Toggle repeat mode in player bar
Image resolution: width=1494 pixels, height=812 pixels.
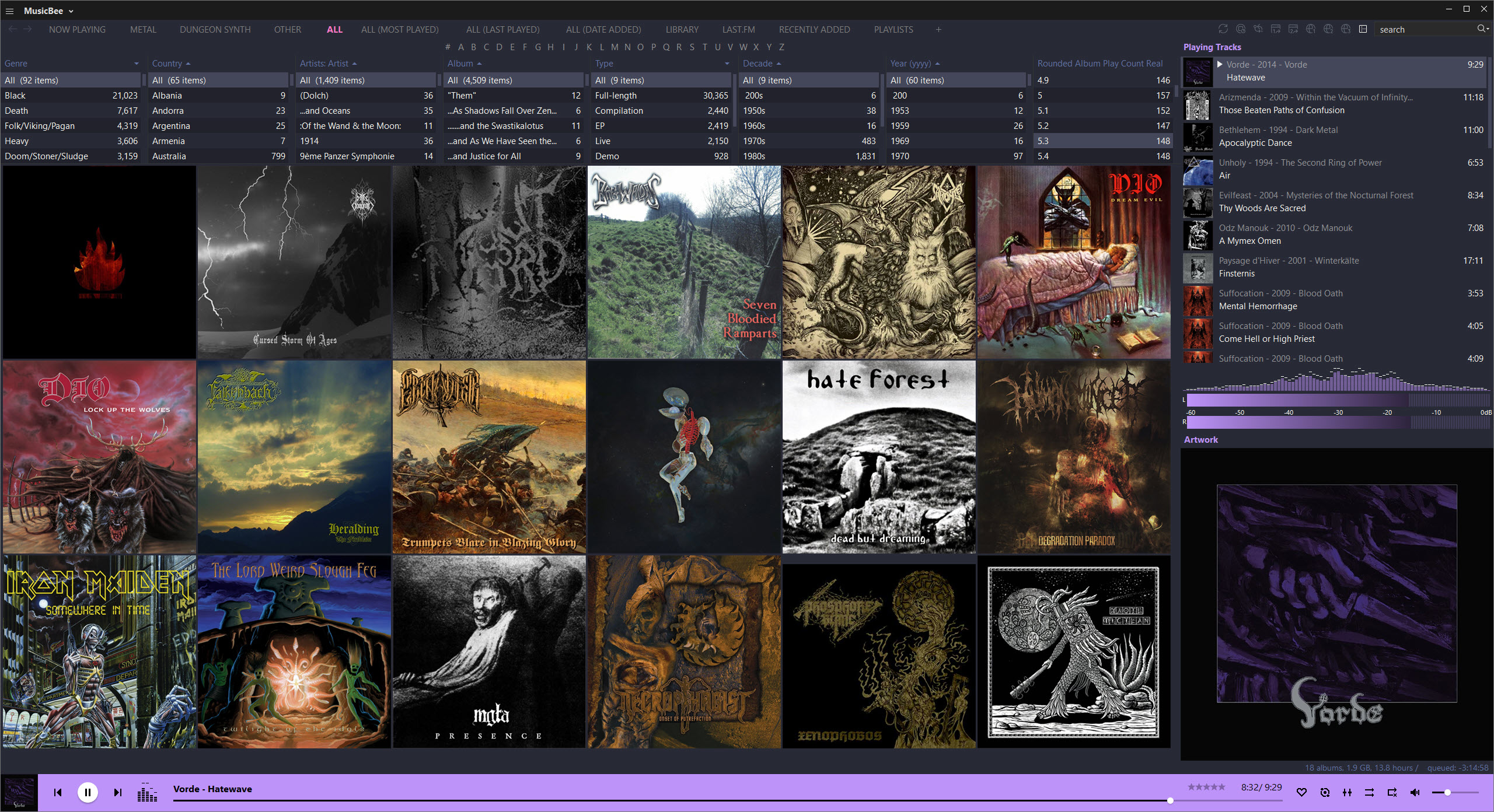click(x=1392, y=792)
